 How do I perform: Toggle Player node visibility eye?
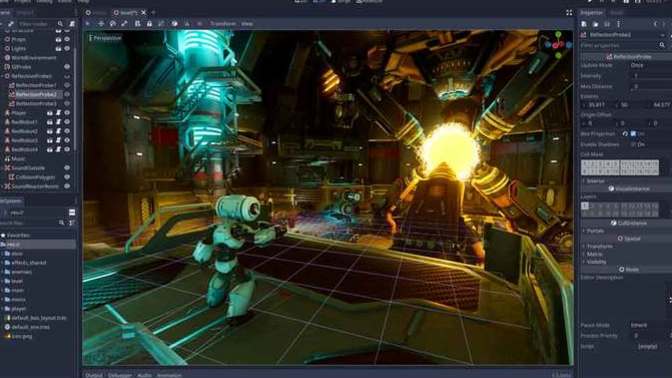click(67, 113)
